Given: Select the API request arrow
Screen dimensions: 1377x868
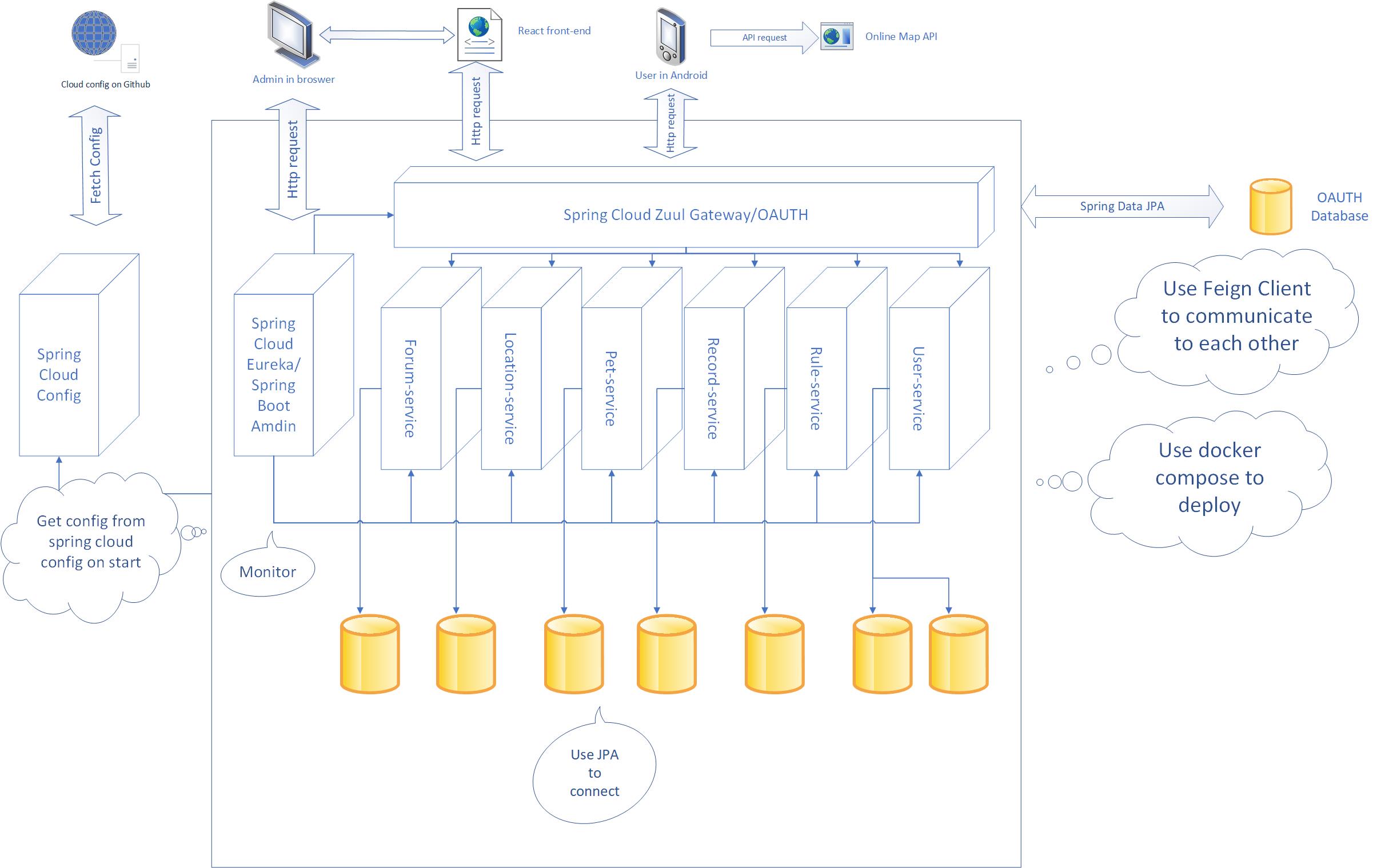Looking at the screenshot, I should pyautogui.click(x=764, y=38).
